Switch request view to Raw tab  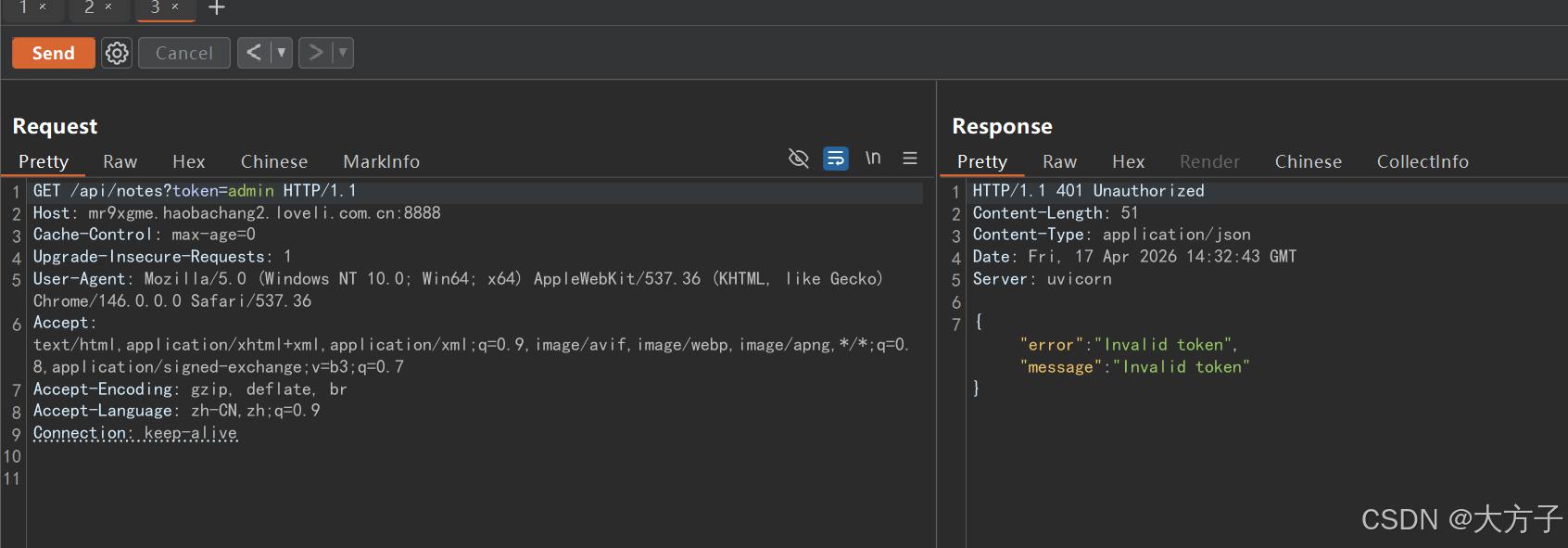[x=120, y=161]
